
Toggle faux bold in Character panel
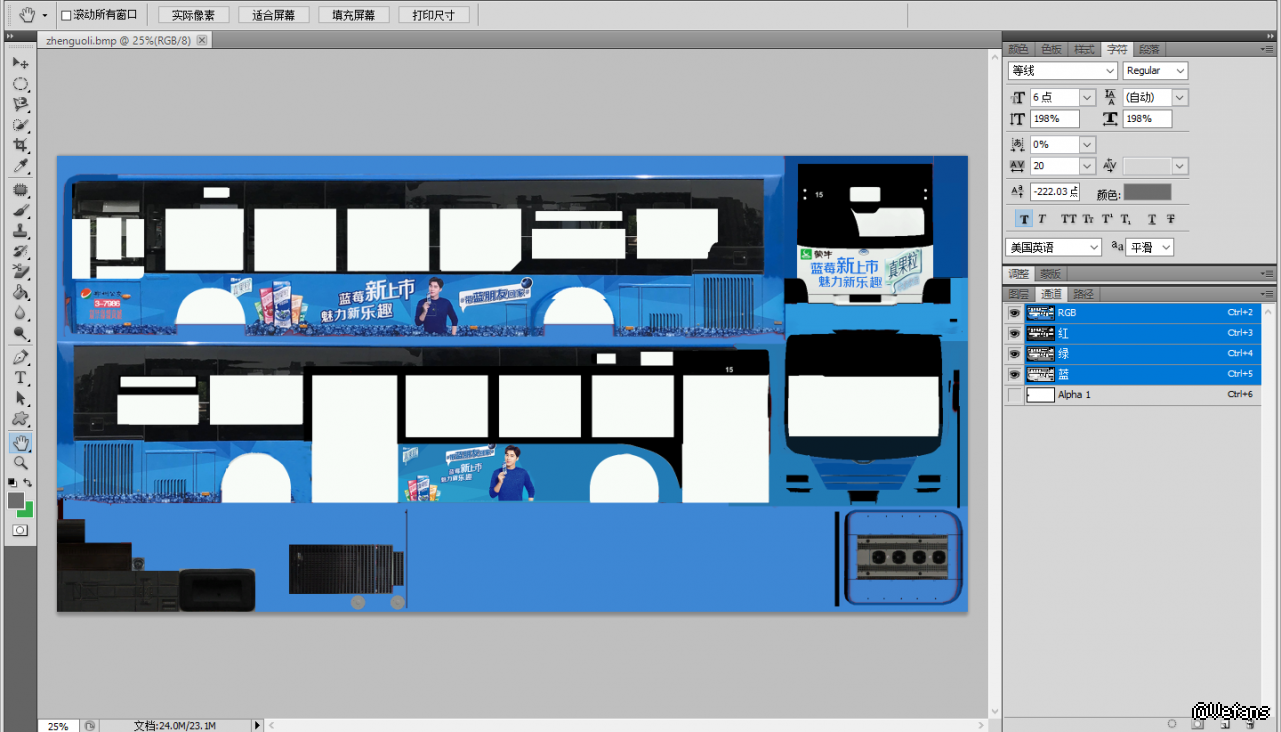click(1023, 219)
